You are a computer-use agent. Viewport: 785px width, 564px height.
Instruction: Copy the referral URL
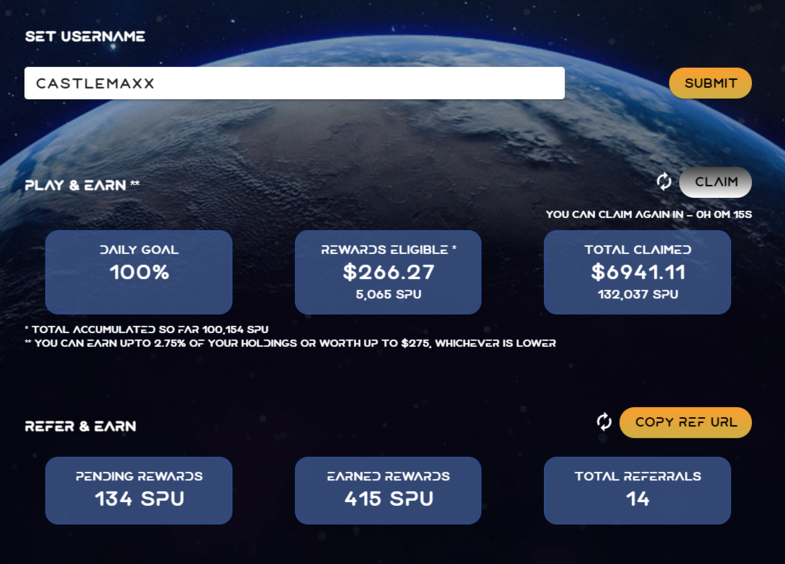(685, 422)
